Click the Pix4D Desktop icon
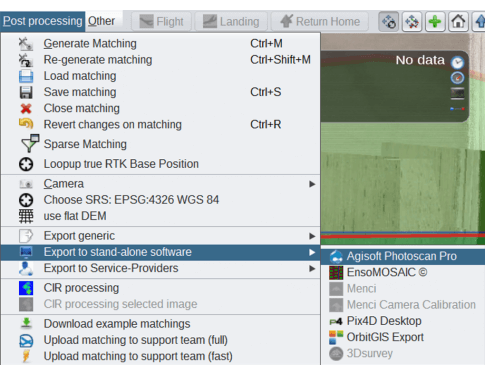This screenshot has height=375, width=485. point(336,321)
